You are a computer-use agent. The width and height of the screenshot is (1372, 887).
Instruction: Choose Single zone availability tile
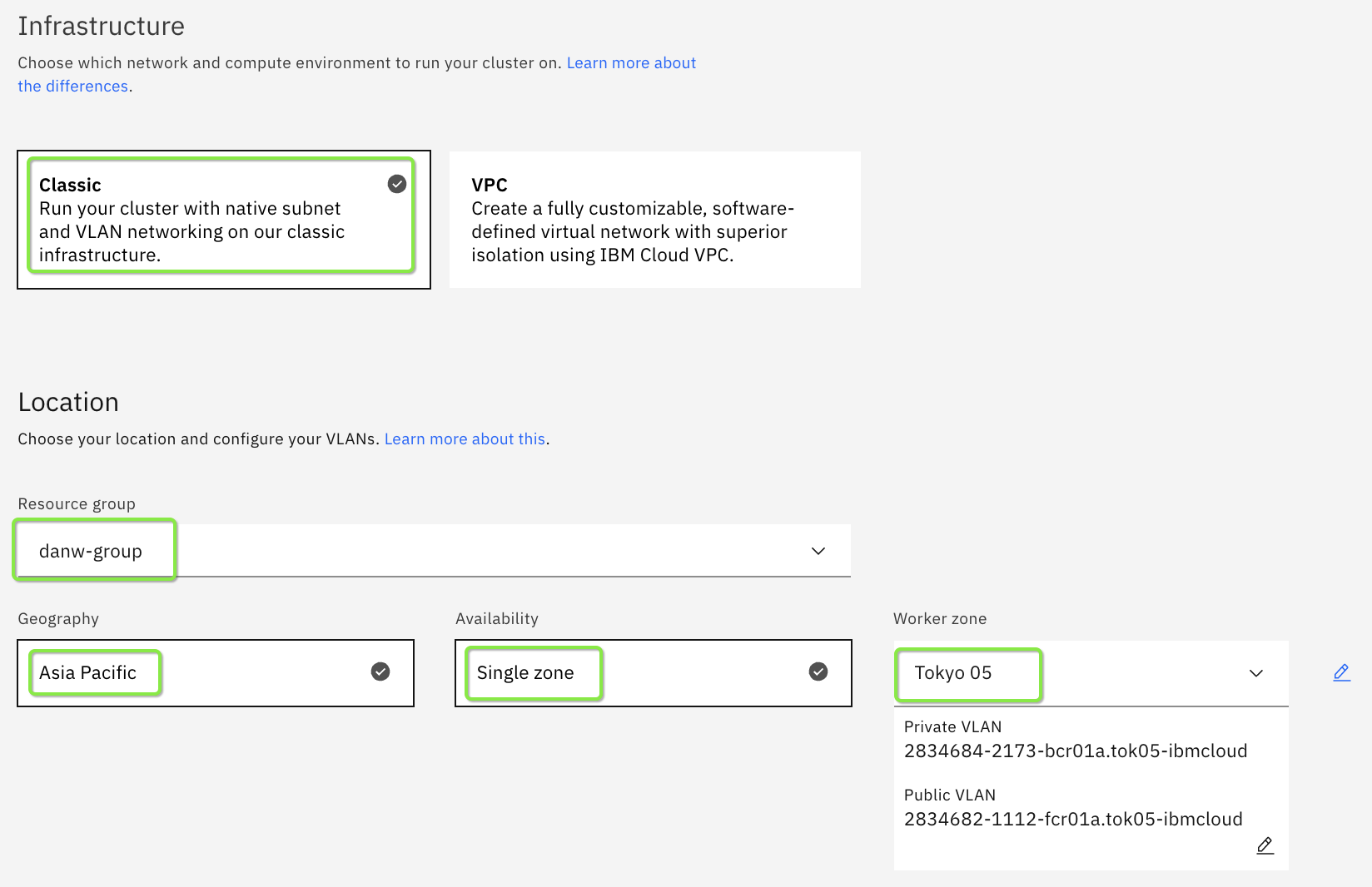(x=653, y=672)
